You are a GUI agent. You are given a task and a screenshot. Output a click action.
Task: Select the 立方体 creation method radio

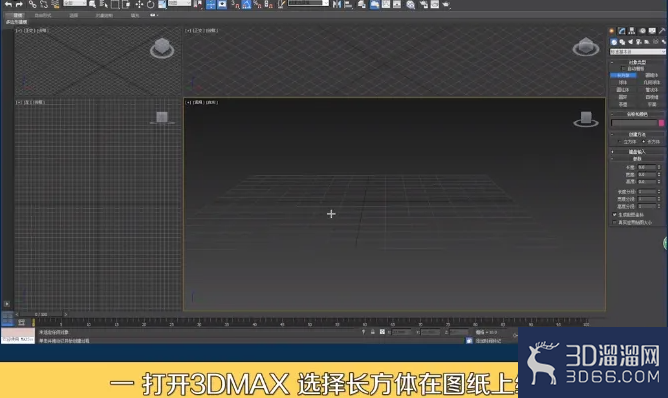620,142
